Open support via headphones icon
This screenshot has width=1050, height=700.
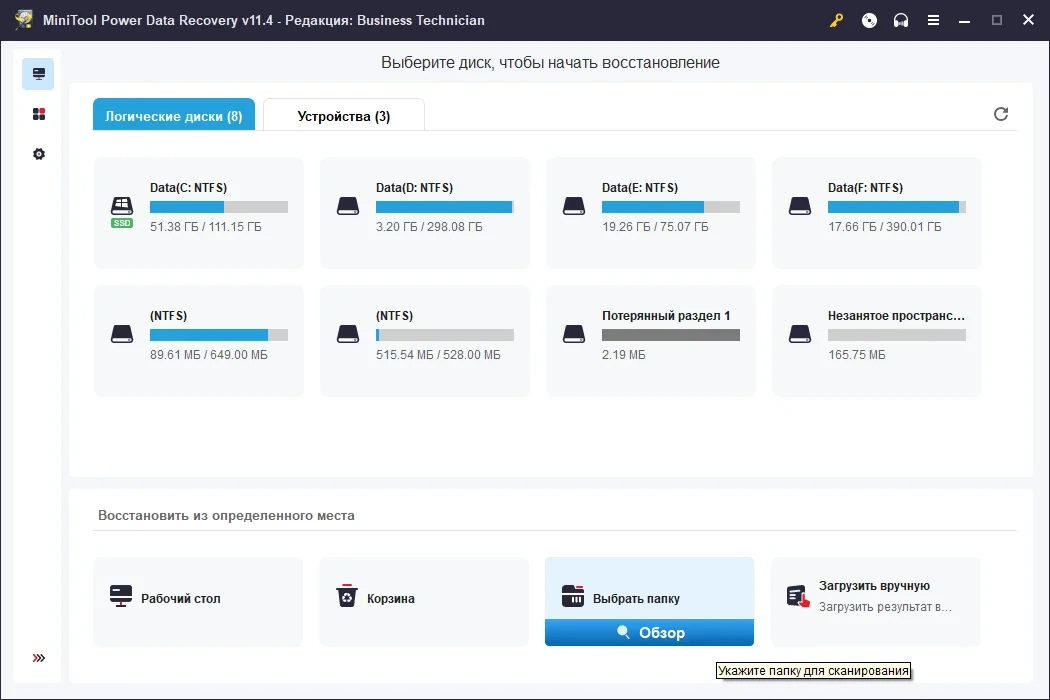tap(901, 20)
